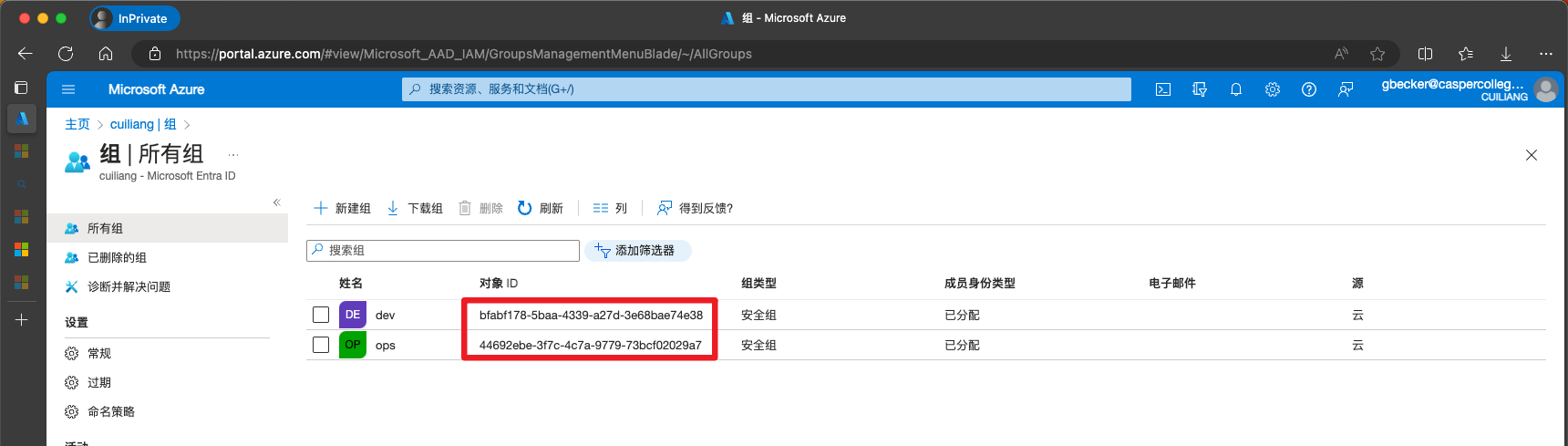Go to the culliang | 组 breadcrumb
Image resolution: width=1568 pixels, height=446 pixels.
point(143,124)
